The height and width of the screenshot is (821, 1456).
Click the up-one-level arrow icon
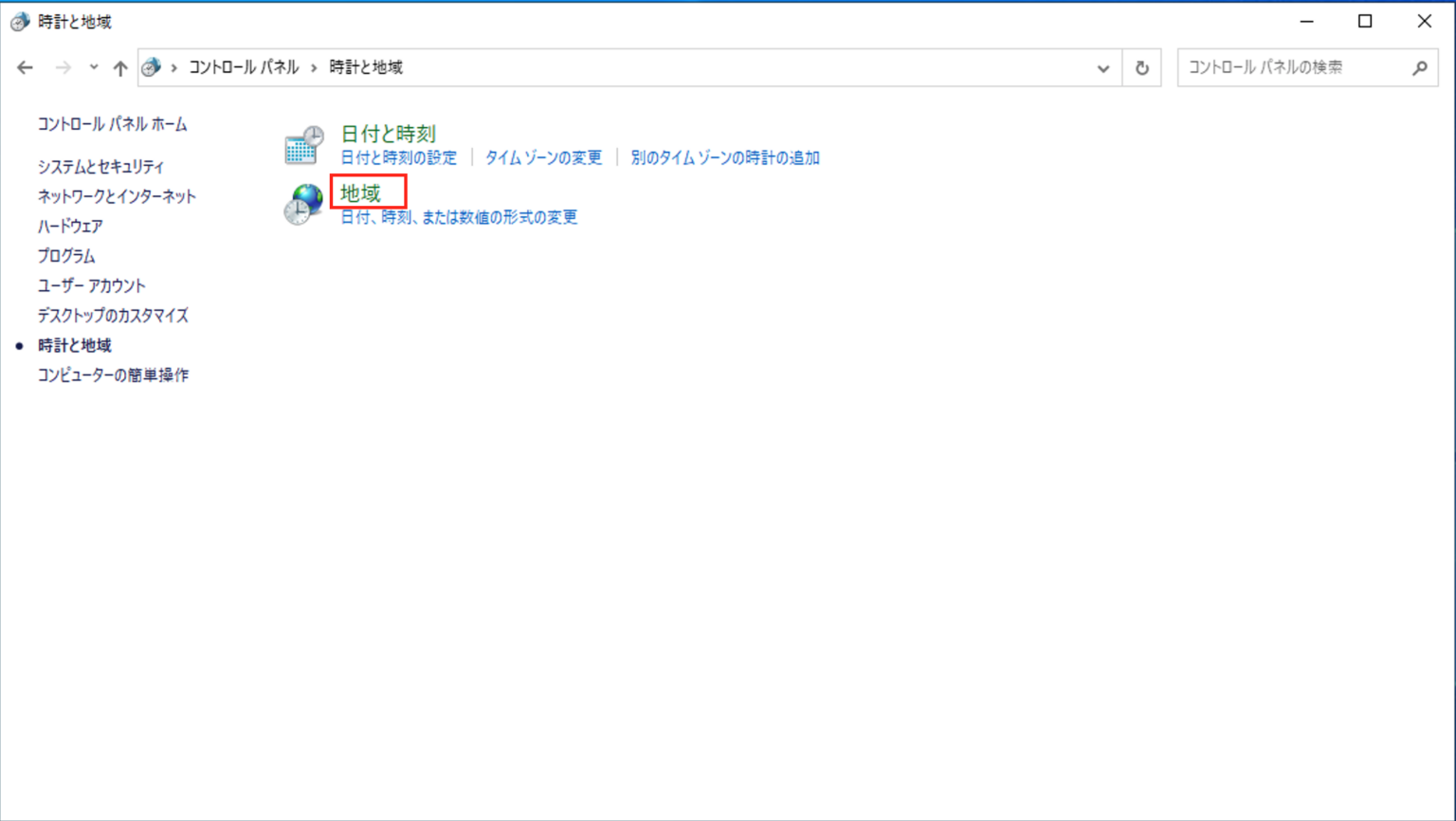click(119, 67)
